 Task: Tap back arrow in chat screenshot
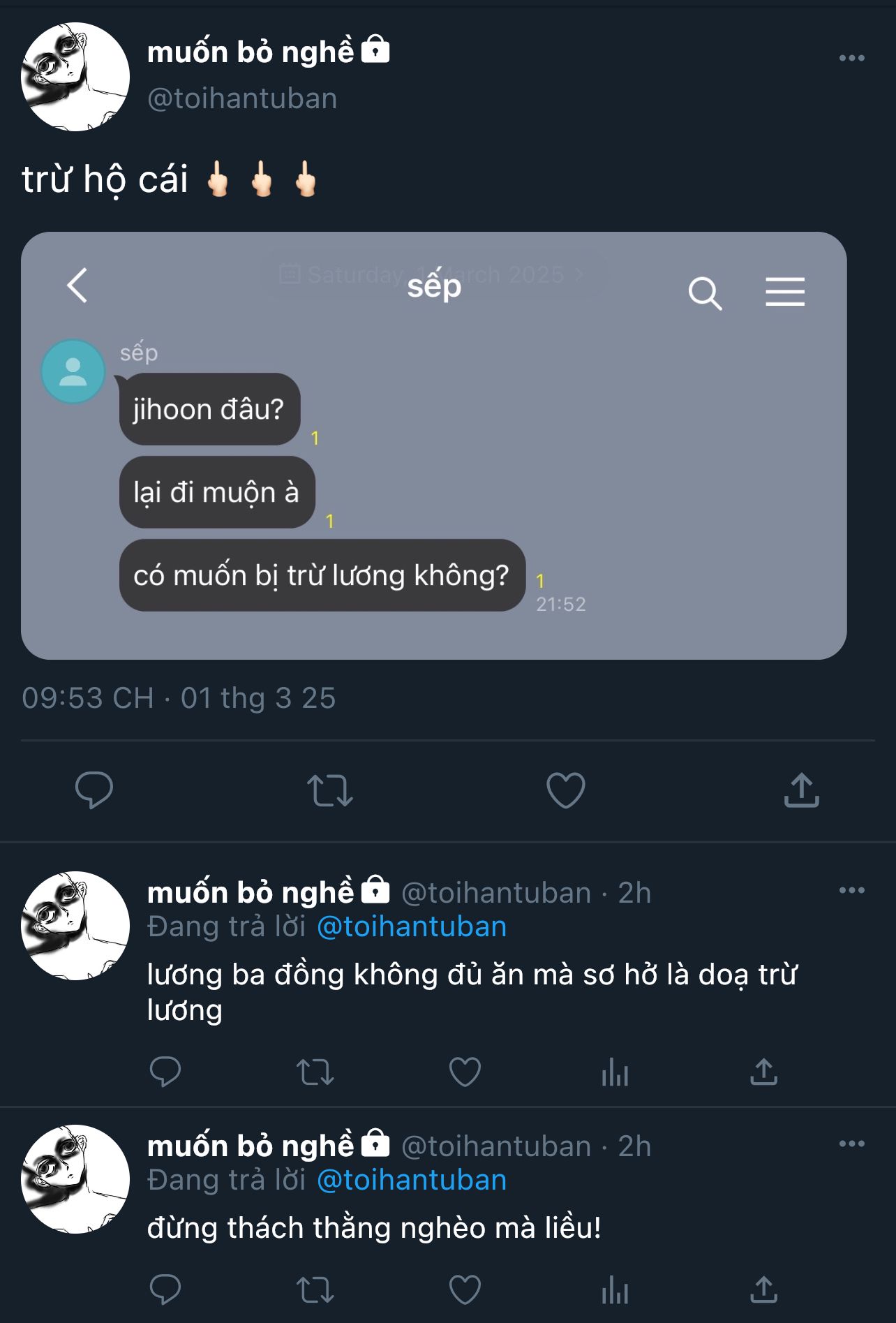pyautogui.click(x=77, y=285)
